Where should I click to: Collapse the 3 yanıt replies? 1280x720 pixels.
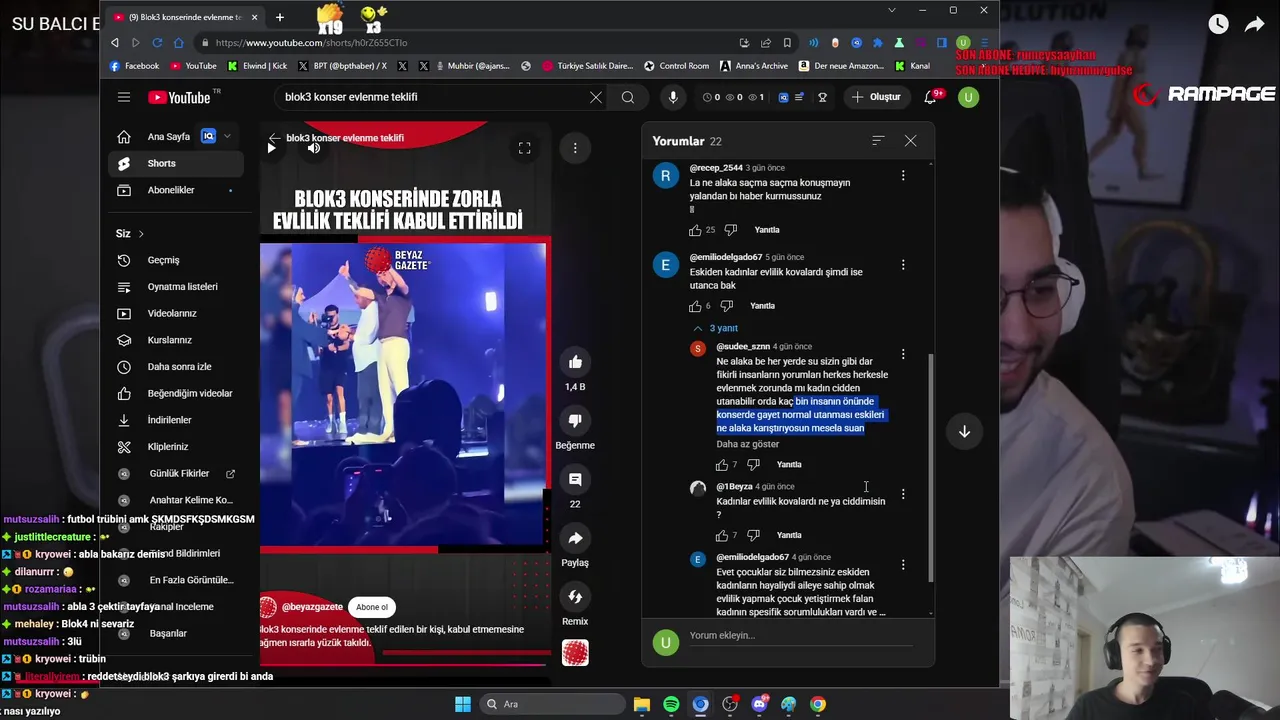(715, 328)
